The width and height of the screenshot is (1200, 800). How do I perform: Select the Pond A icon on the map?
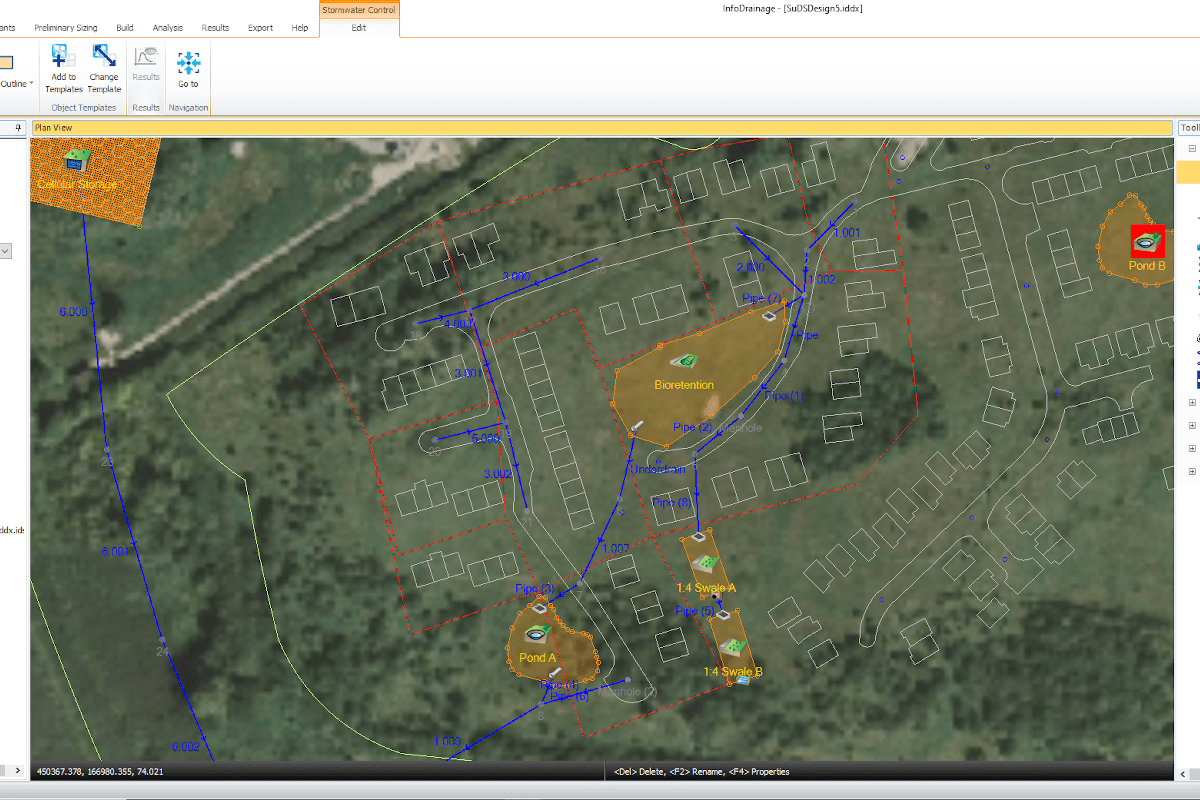pyautogui.click(x=536, y=633)
